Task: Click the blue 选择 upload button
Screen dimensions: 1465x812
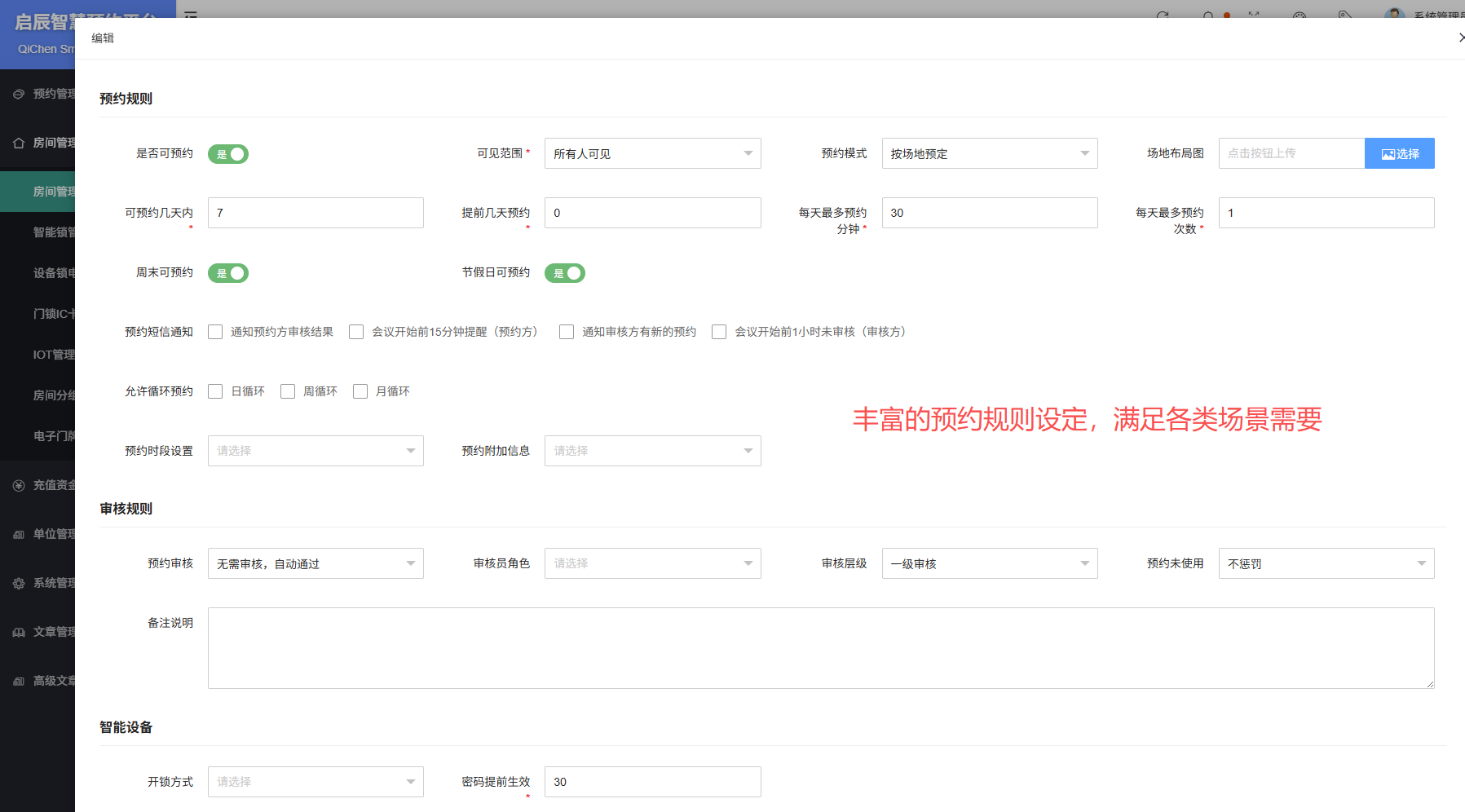Action: 1399,153
